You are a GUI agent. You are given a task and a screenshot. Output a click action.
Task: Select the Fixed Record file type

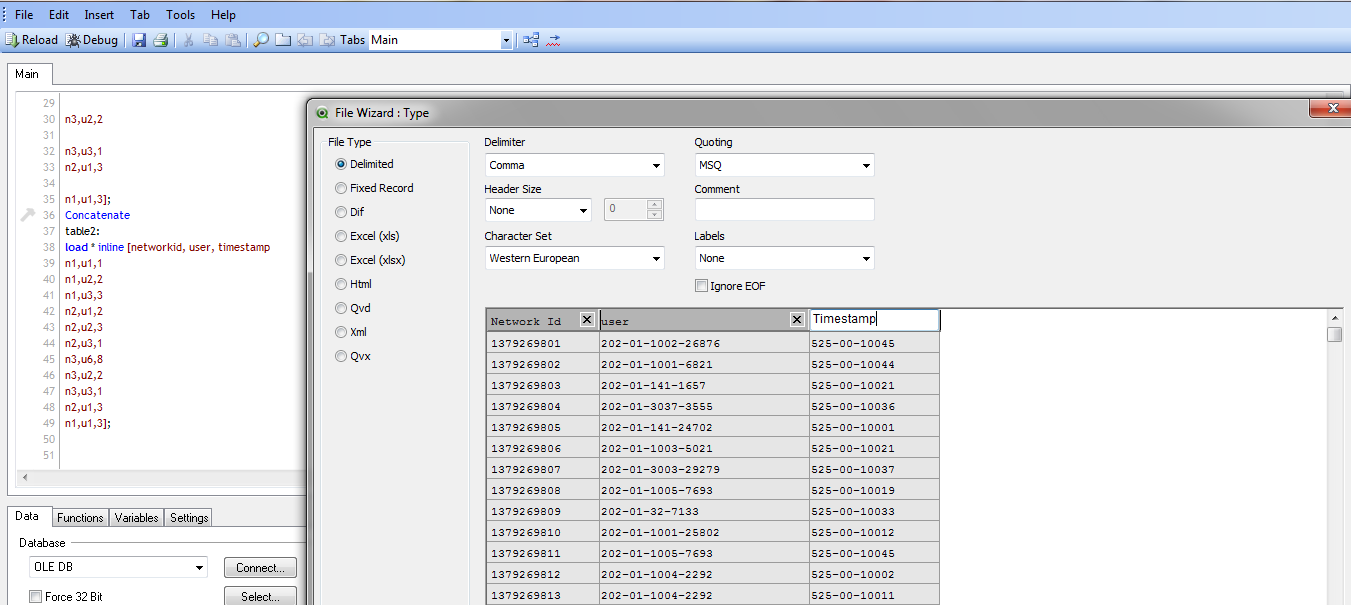point(342,188)
